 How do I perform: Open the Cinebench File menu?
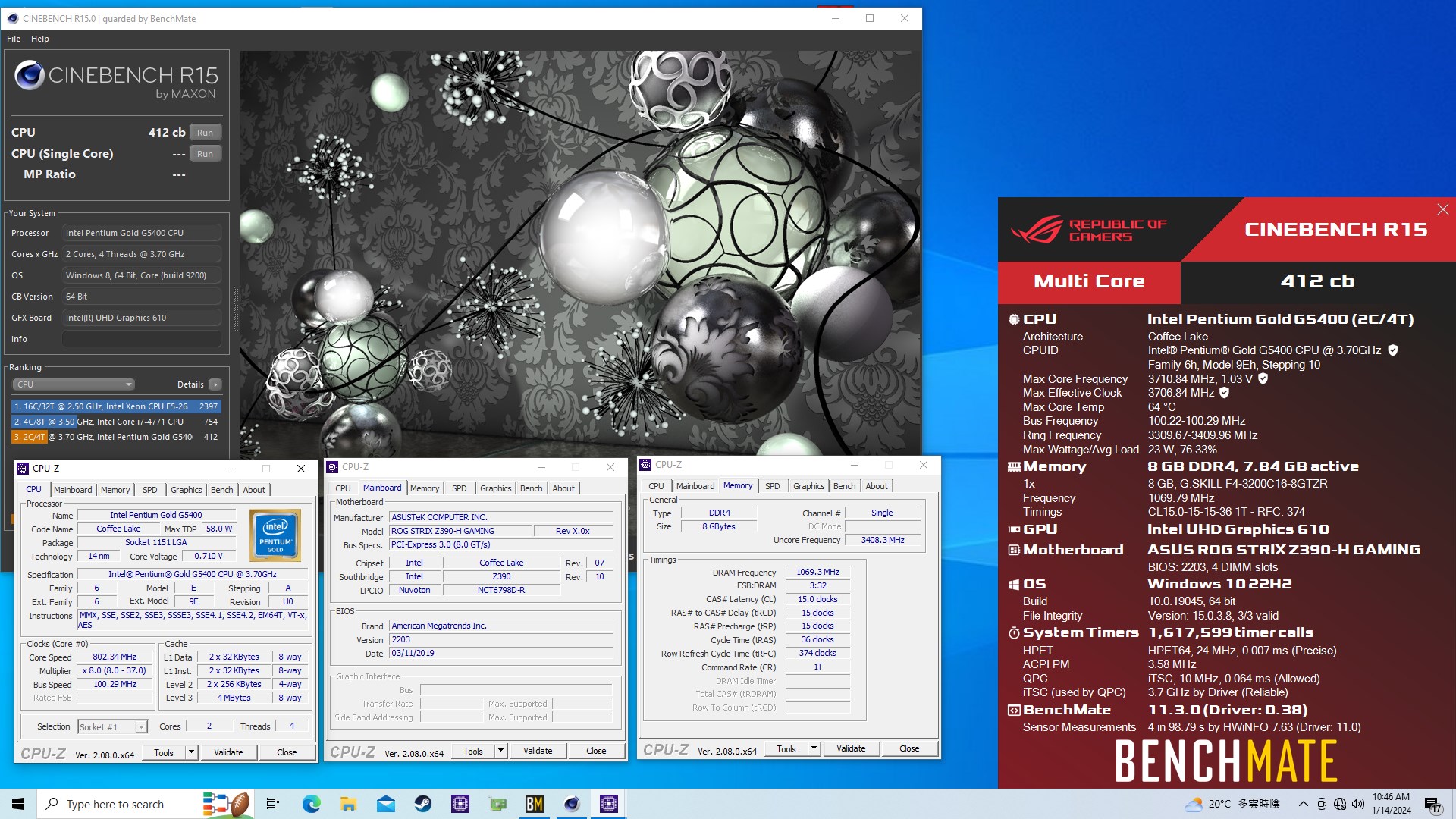(x=14, y=39)
